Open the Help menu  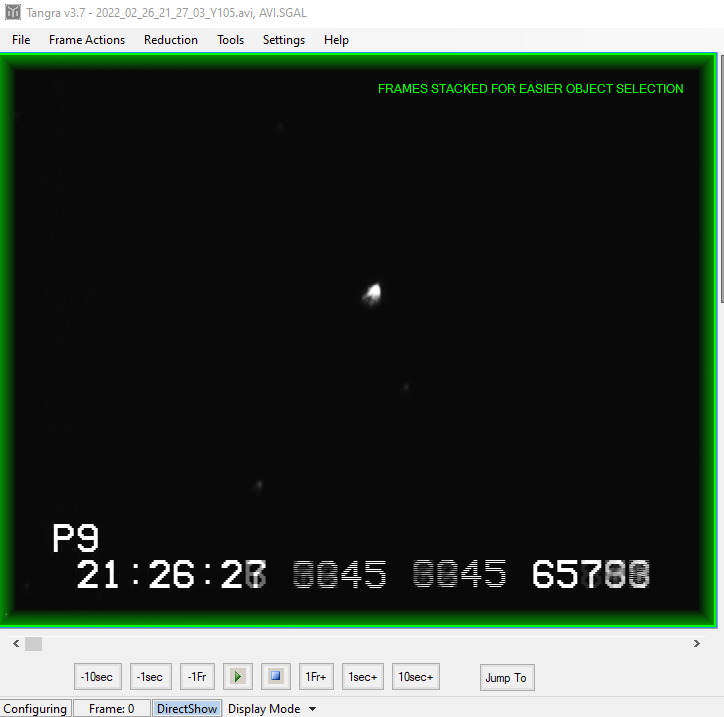(x=336, y=40)
